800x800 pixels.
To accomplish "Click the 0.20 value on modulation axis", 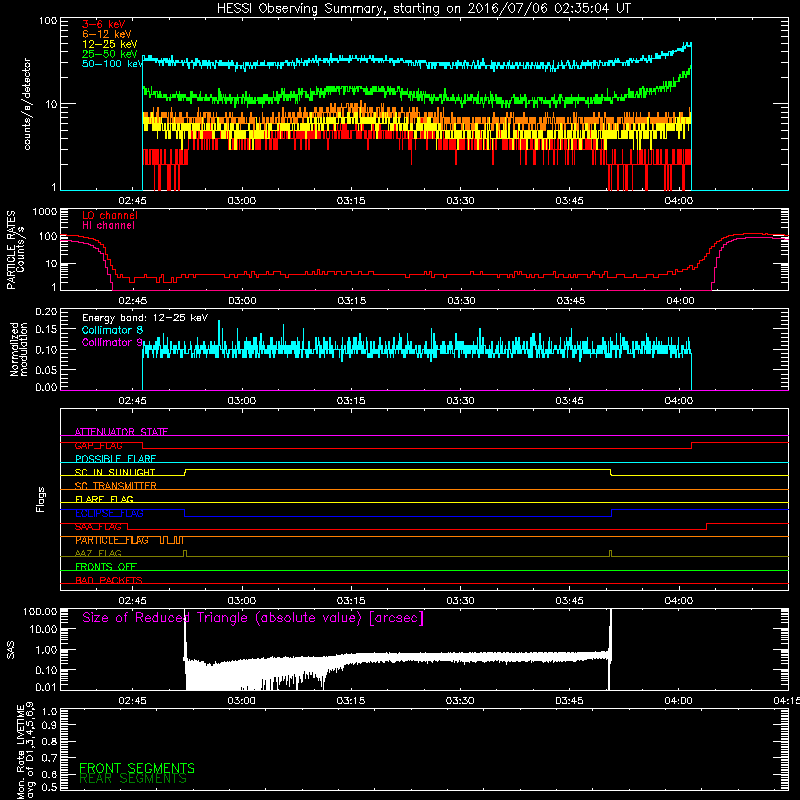I will (x=46, y=312).
